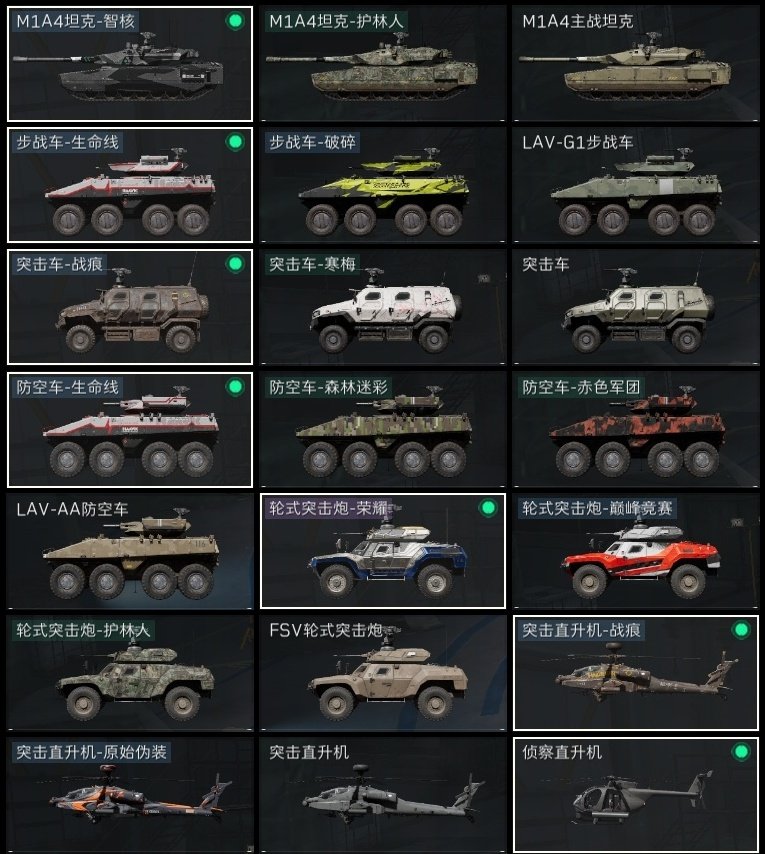The height and width of the screenshot is (854, 765).
Task: Select the blue 轮式突击炮-荣耀 skin
Action: pyautogui.click(x=383, y=551)
